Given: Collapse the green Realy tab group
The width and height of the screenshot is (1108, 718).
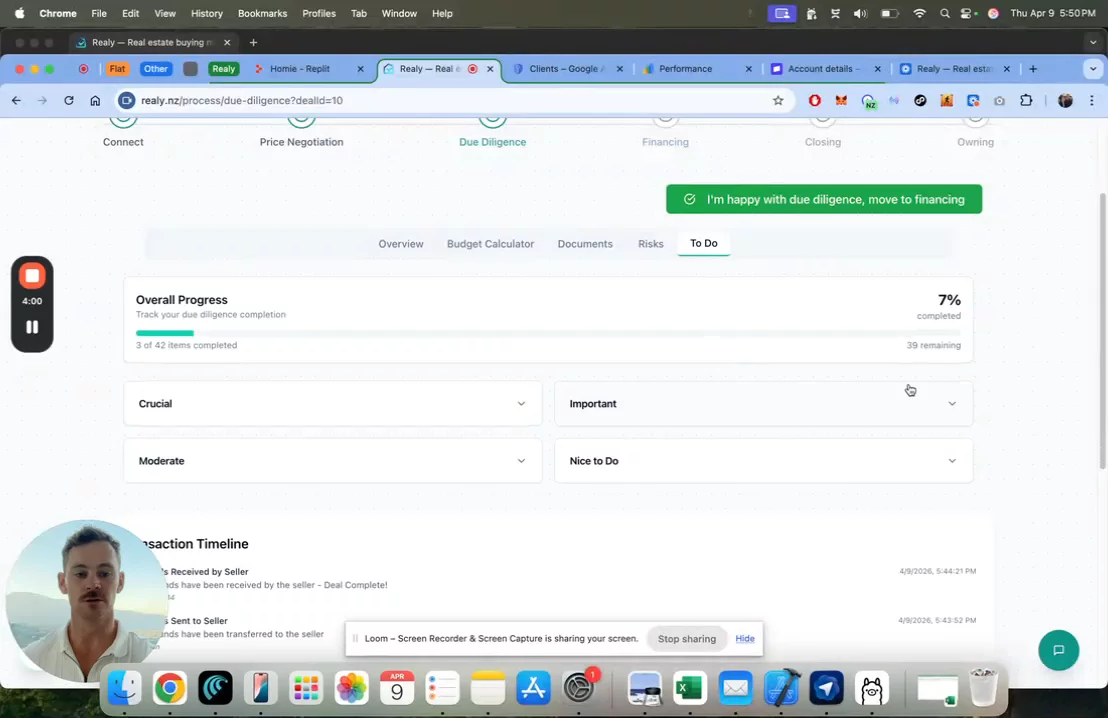Looking at the screenshot, I should coord(223,69).
